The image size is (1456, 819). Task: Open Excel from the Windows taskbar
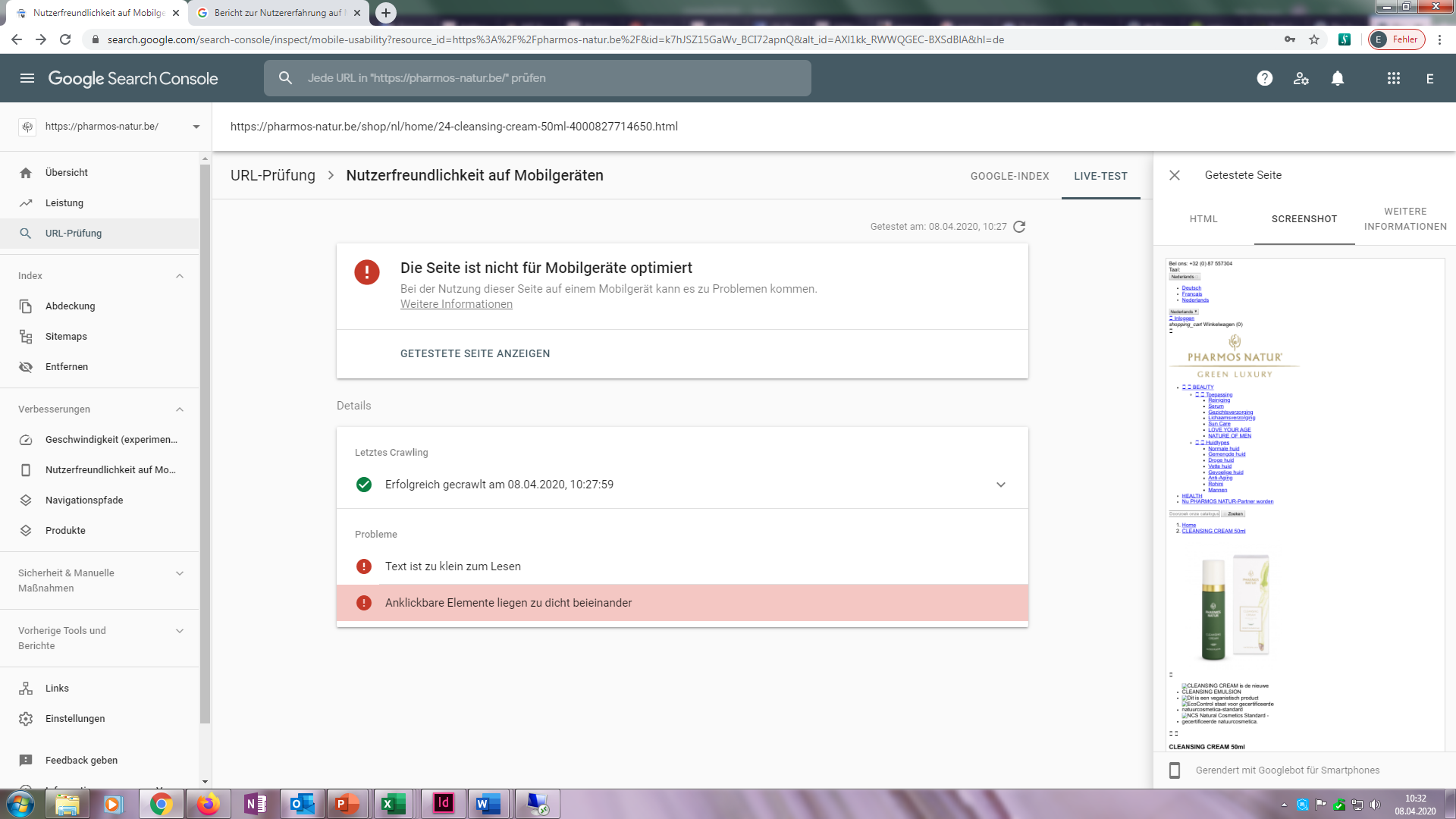(393, 804)
